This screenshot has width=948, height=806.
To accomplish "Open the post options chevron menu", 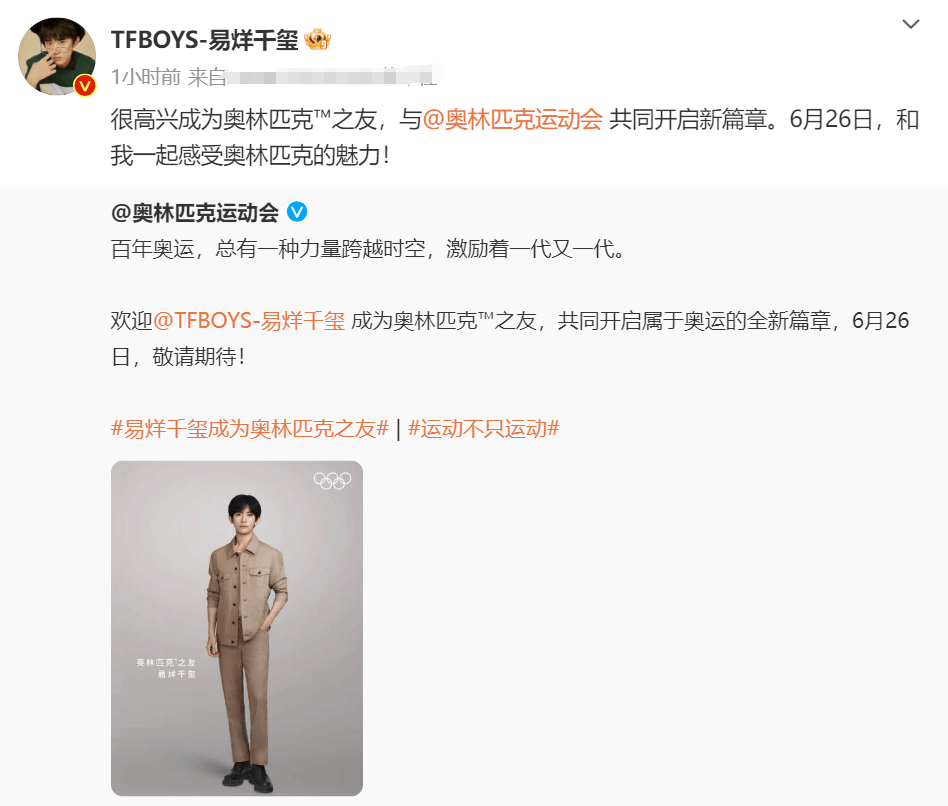I will (911, 24).
